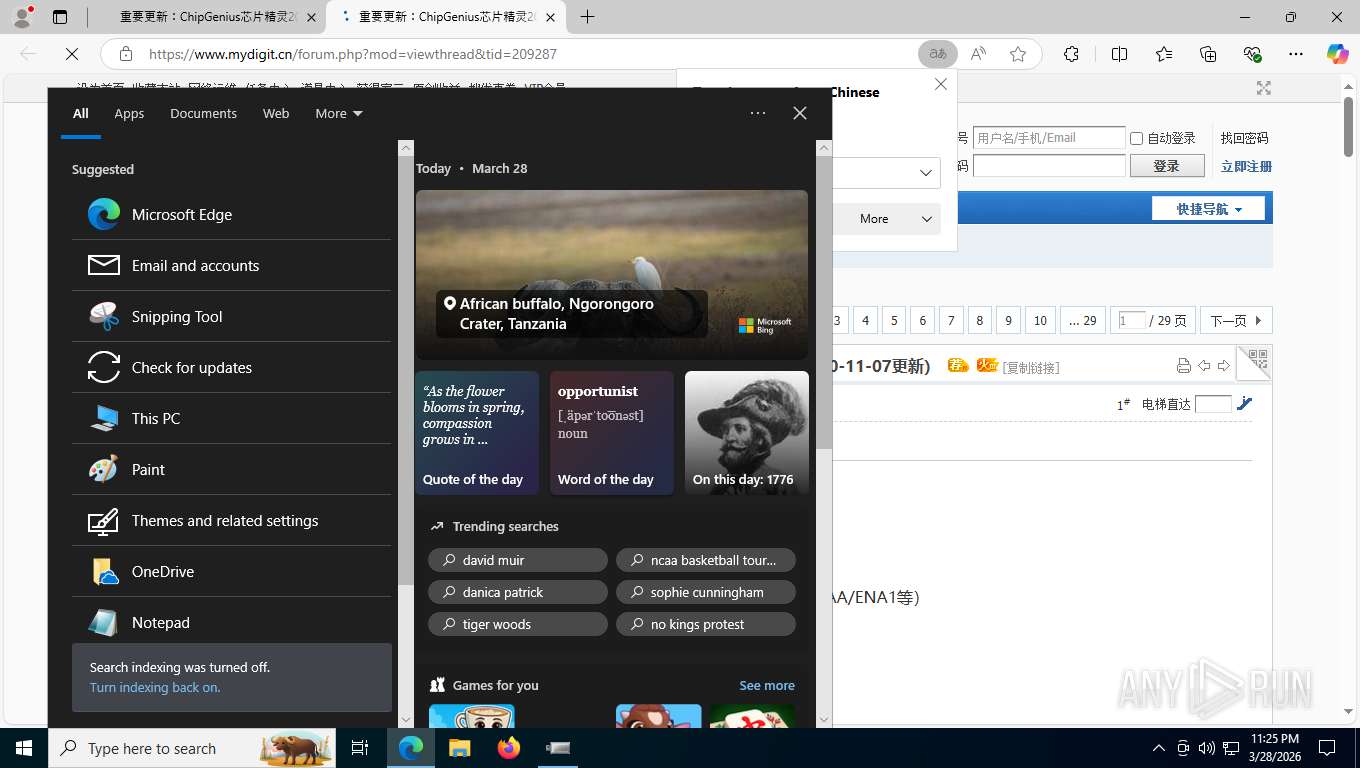This screenshot has width=1360, height=768.
Task: Open Quote of the day card
Action: coord(477,433)
